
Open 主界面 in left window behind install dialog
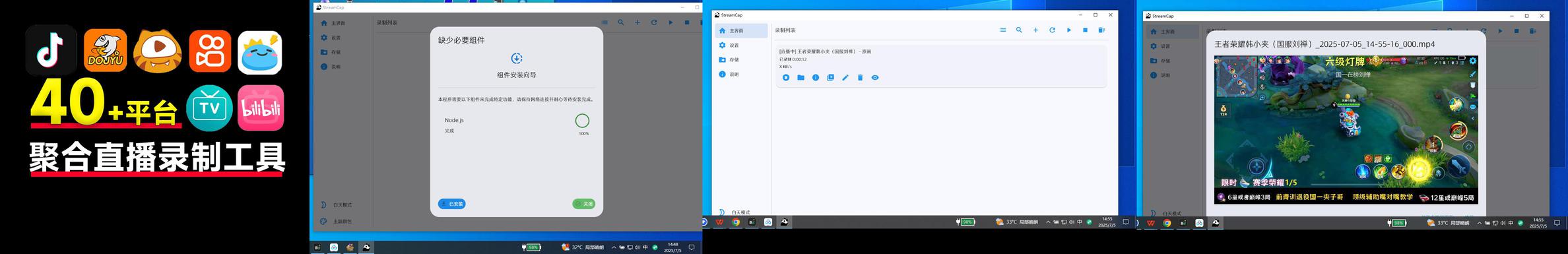click(x=333, y=23)
